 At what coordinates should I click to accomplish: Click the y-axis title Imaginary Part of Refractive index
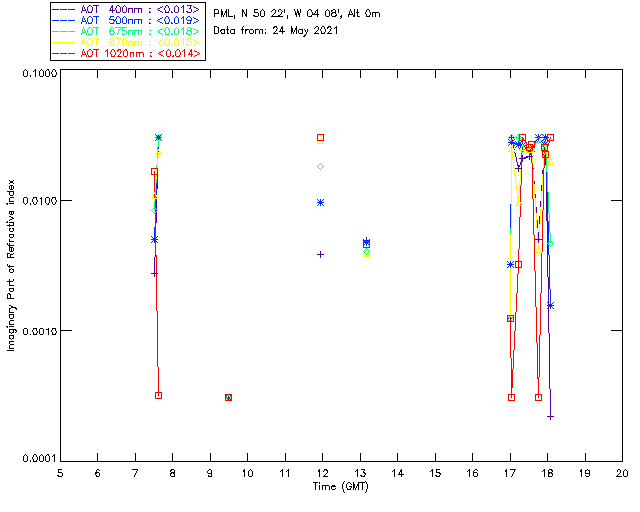point(11,265)
